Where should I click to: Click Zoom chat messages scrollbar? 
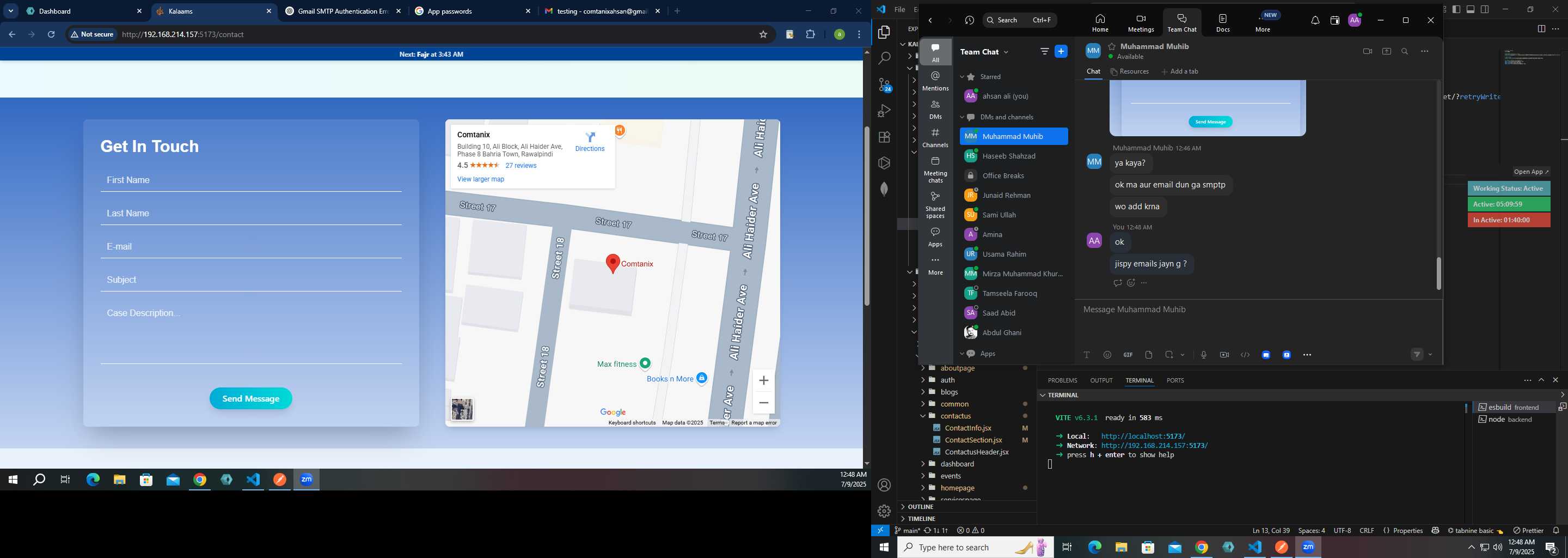click(1439, 274)
